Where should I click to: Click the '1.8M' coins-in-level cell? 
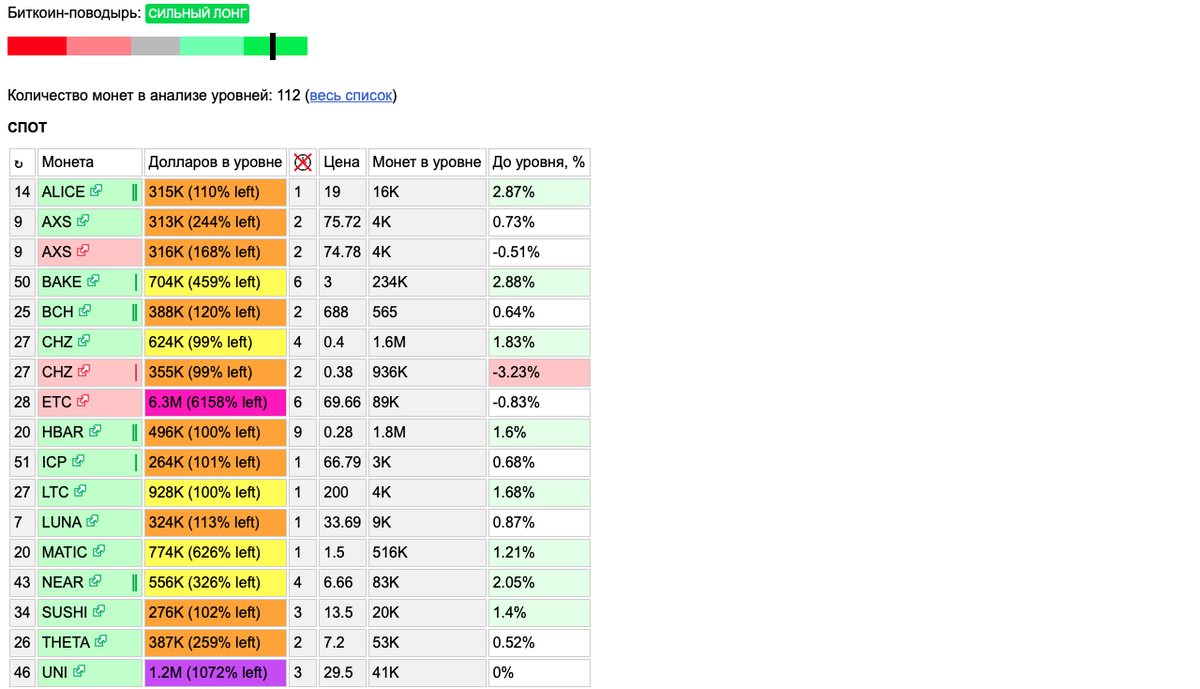[427, 432]
